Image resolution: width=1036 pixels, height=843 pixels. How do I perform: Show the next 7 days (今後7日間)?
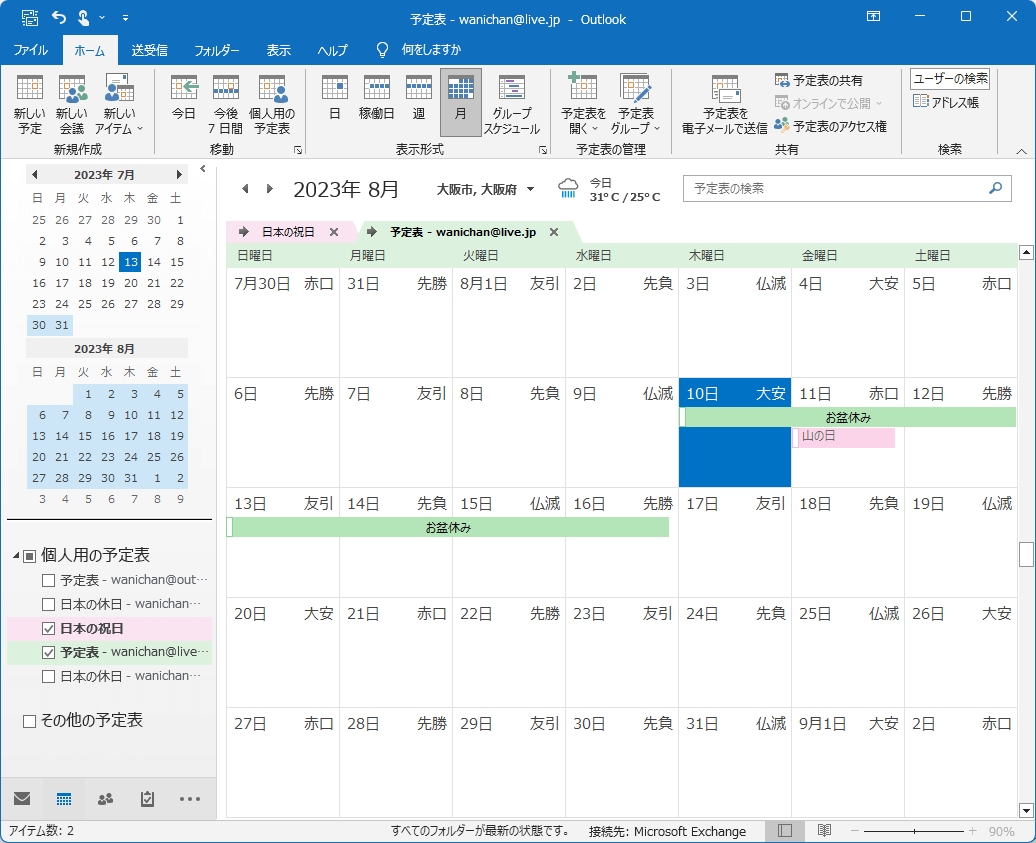coord(225,104)
